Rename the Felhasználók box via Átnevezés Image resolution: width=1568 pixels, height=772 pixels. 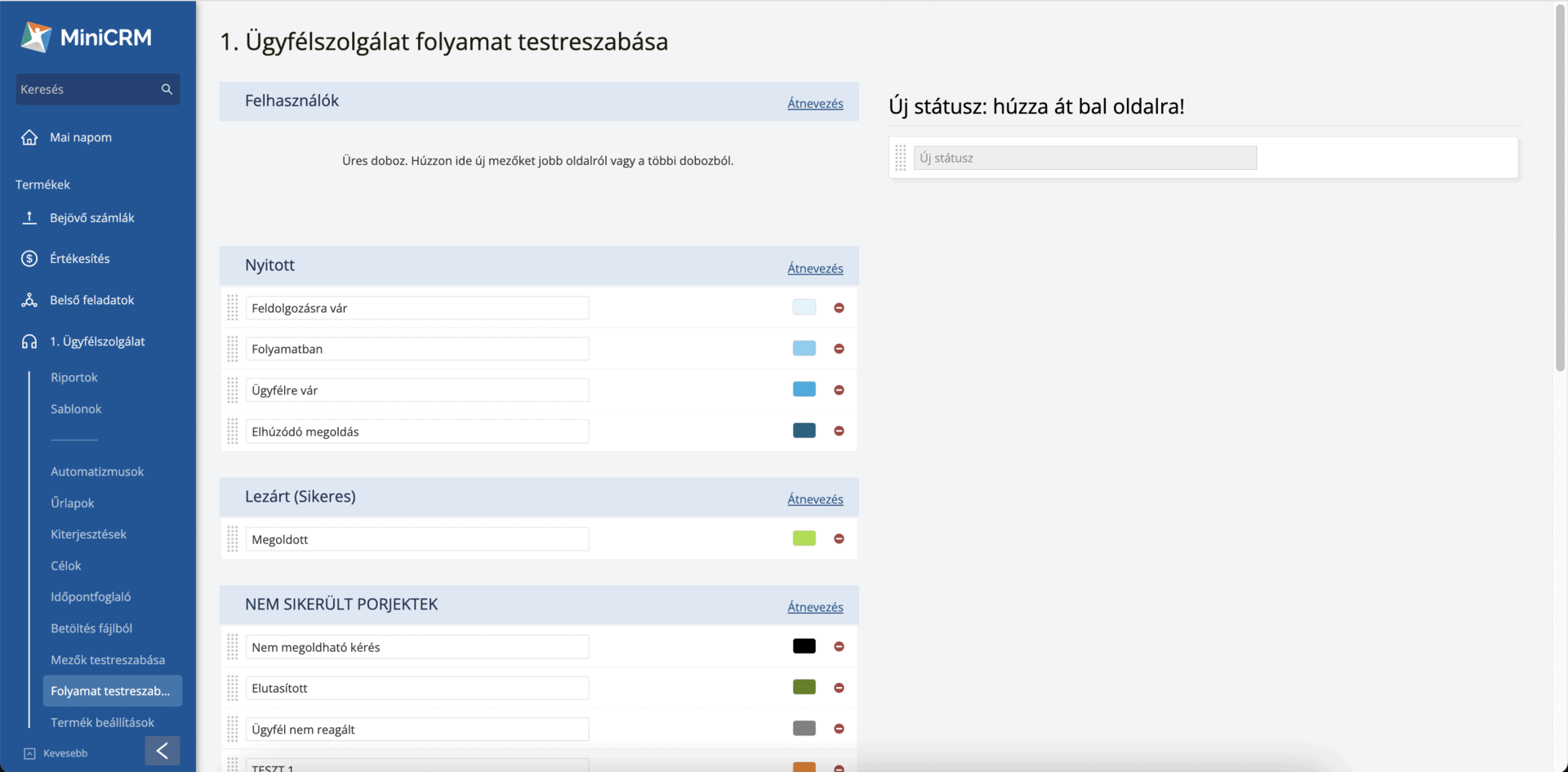[815, 103]
